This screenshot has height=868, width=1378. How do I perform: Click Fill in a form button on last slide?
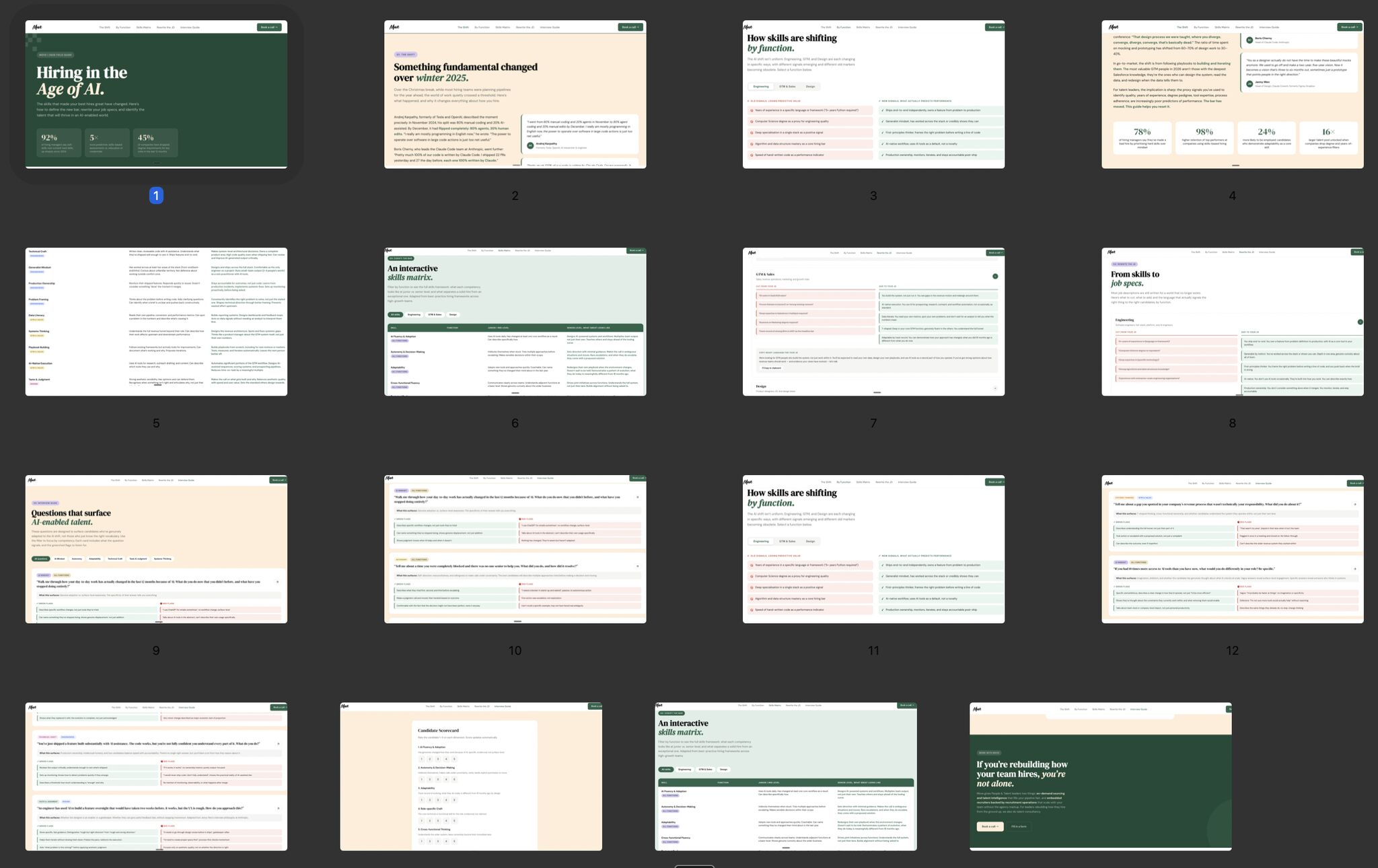pyautogui.click(x=1019, y=826)
